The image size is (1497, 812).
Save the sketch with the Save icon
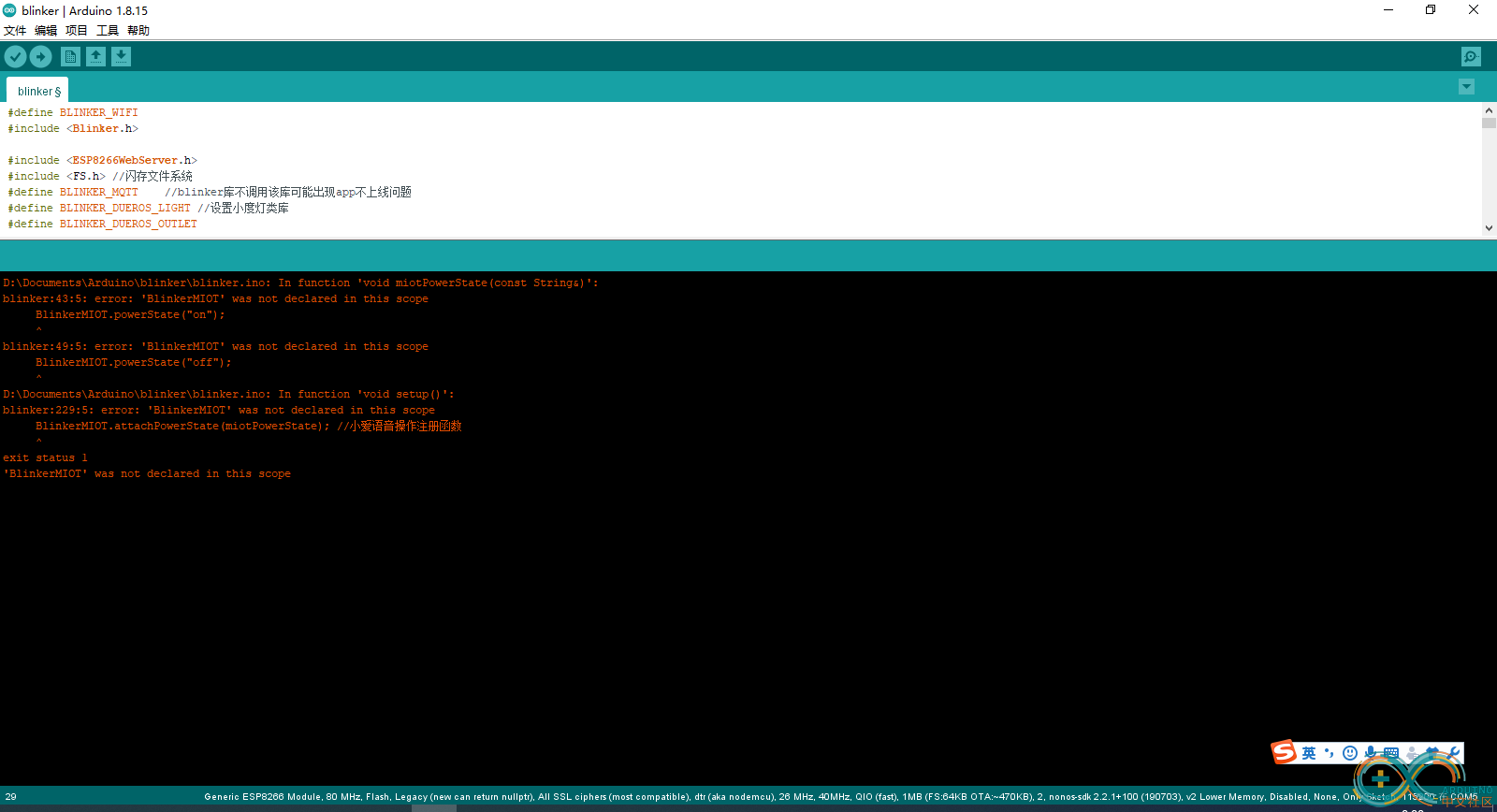point(121,57)
